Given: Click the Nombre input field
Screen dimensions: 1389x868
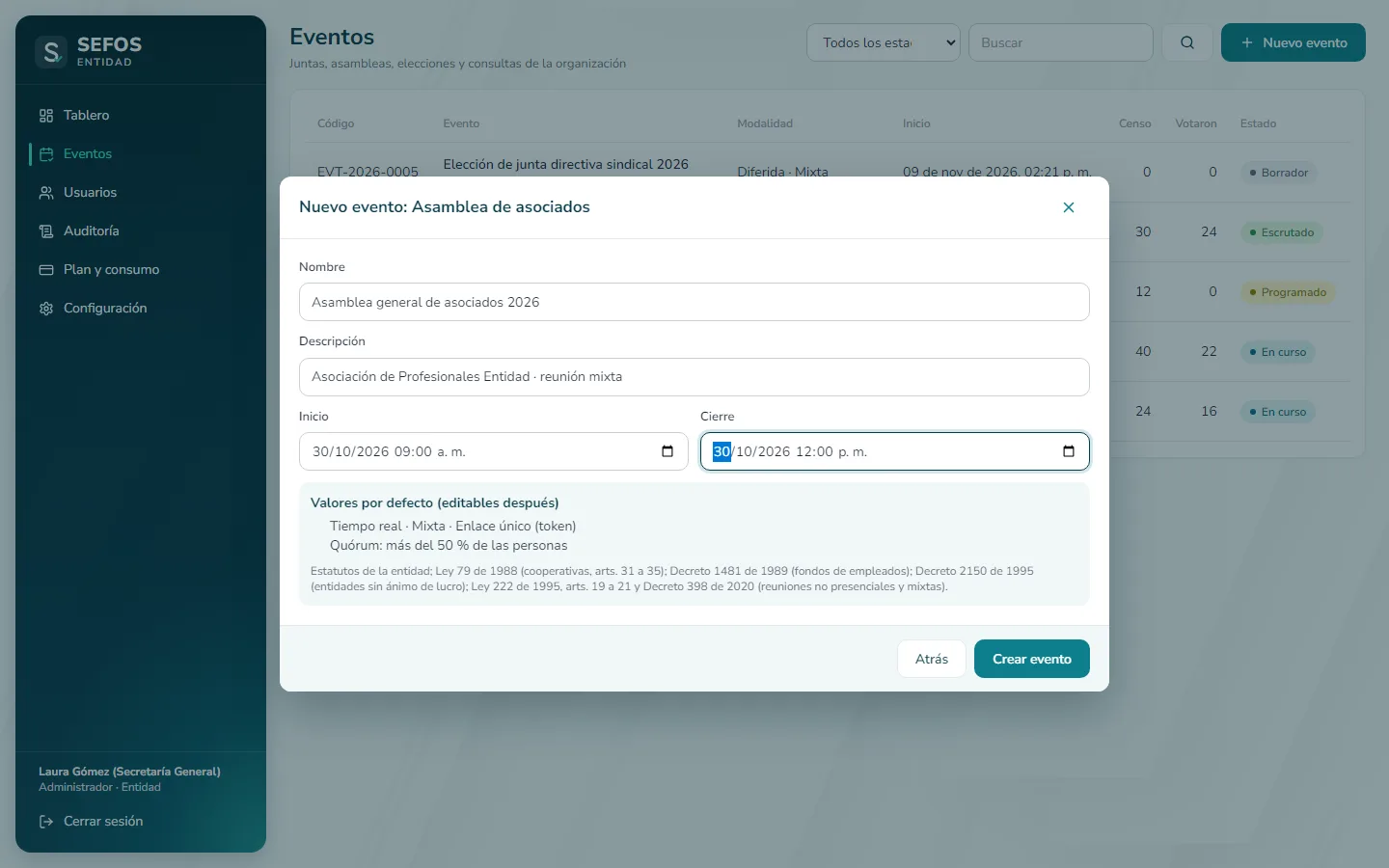Looking at the screenshot, I should tap(694, 302).
